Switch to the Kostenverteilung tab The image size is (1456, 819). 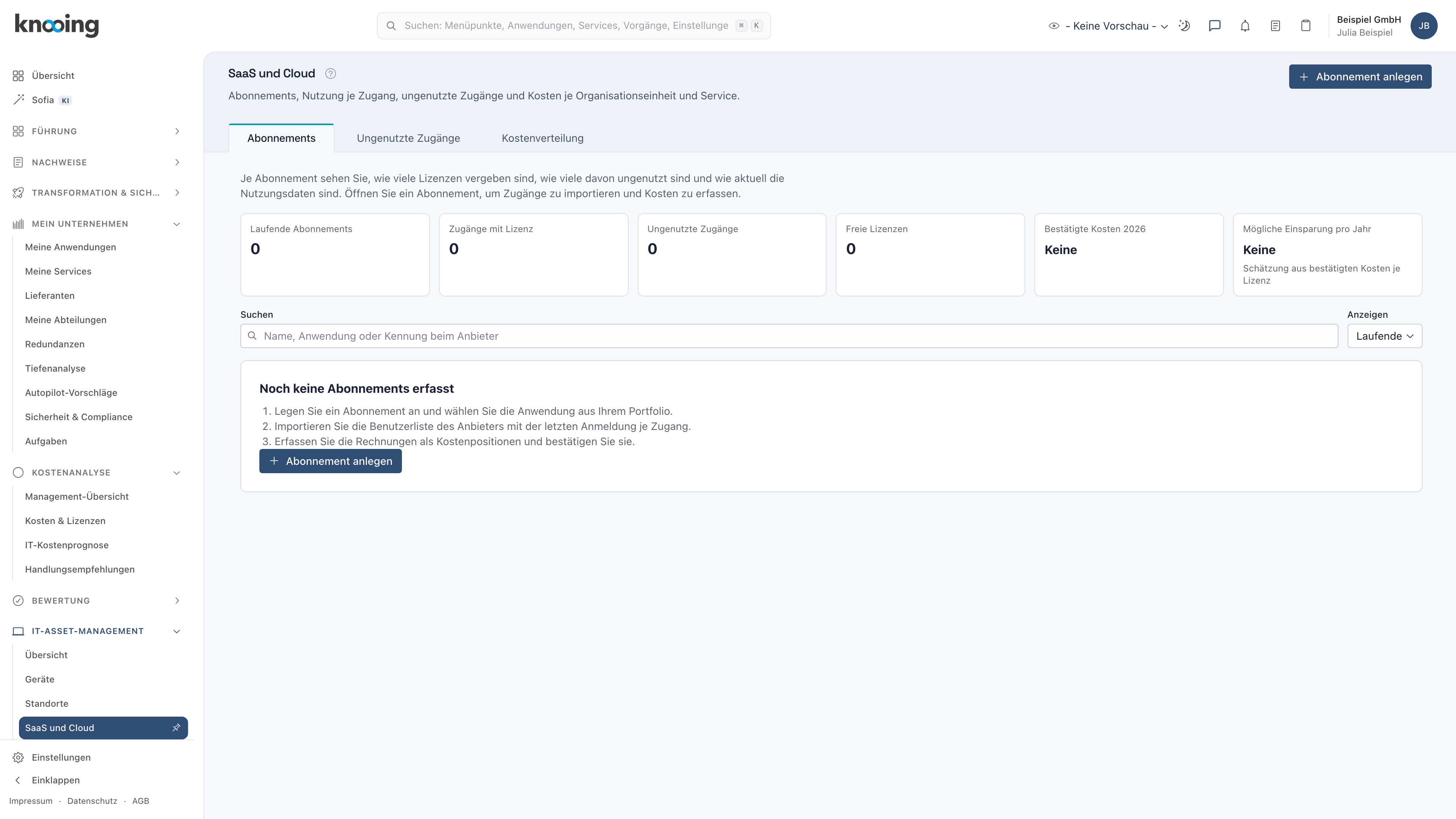(542, 138)
